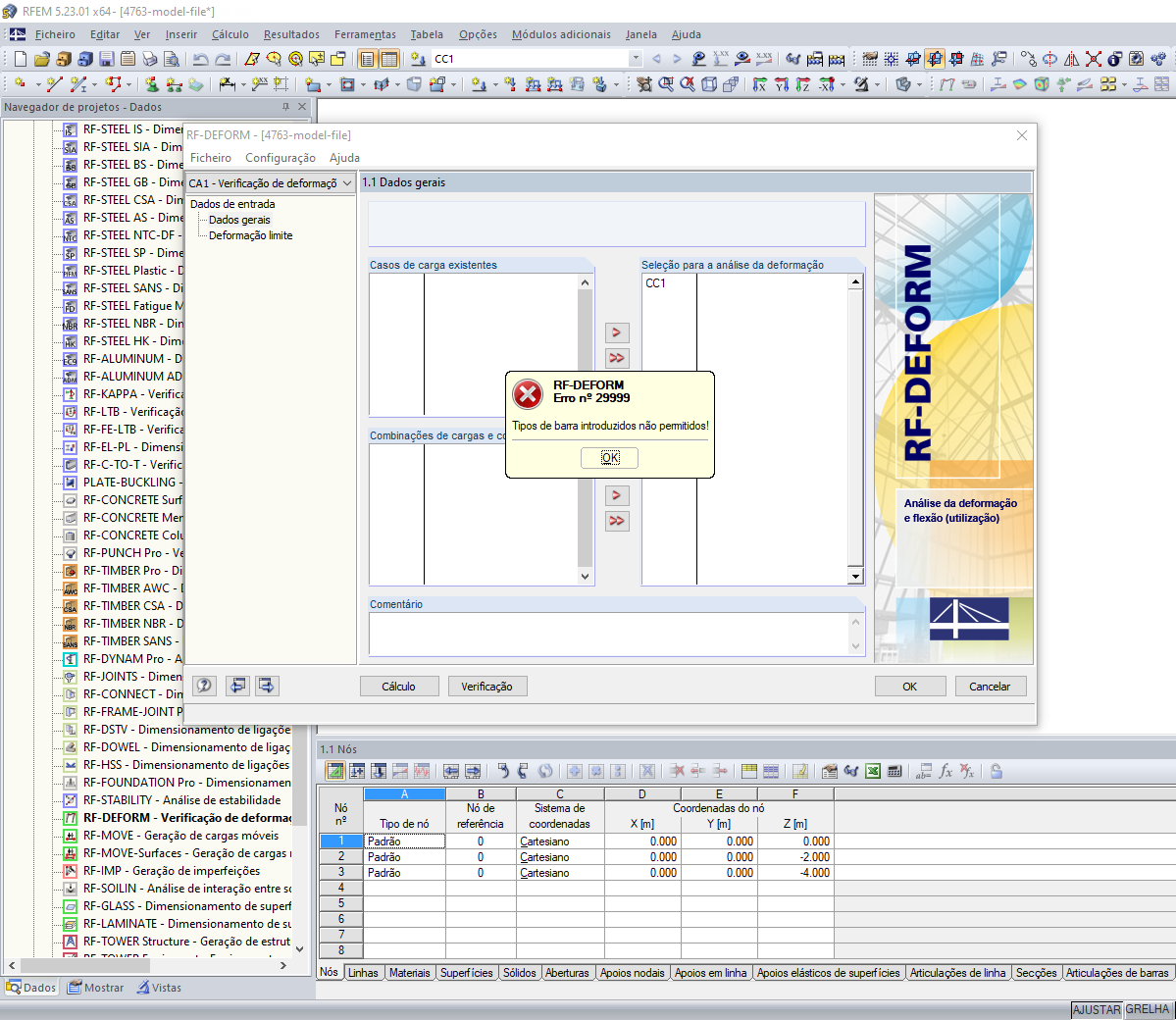Click OK in the RF-DEFORM error popup
Image resolution: width=1176 pixels, height=1020 pixels.
coord(610,457)
